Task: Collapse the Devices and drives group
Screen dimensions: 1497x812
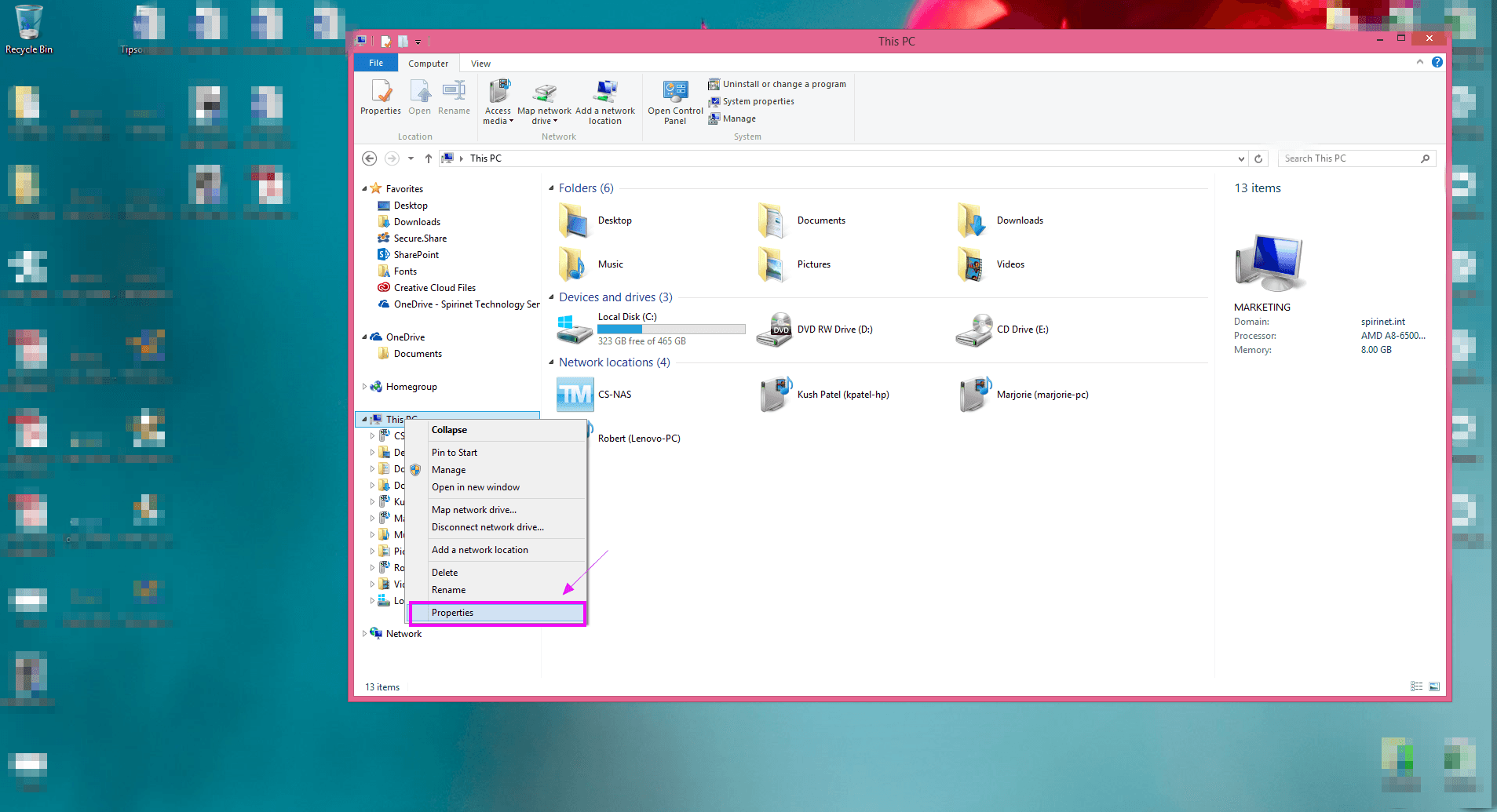Action: (551, 297)
